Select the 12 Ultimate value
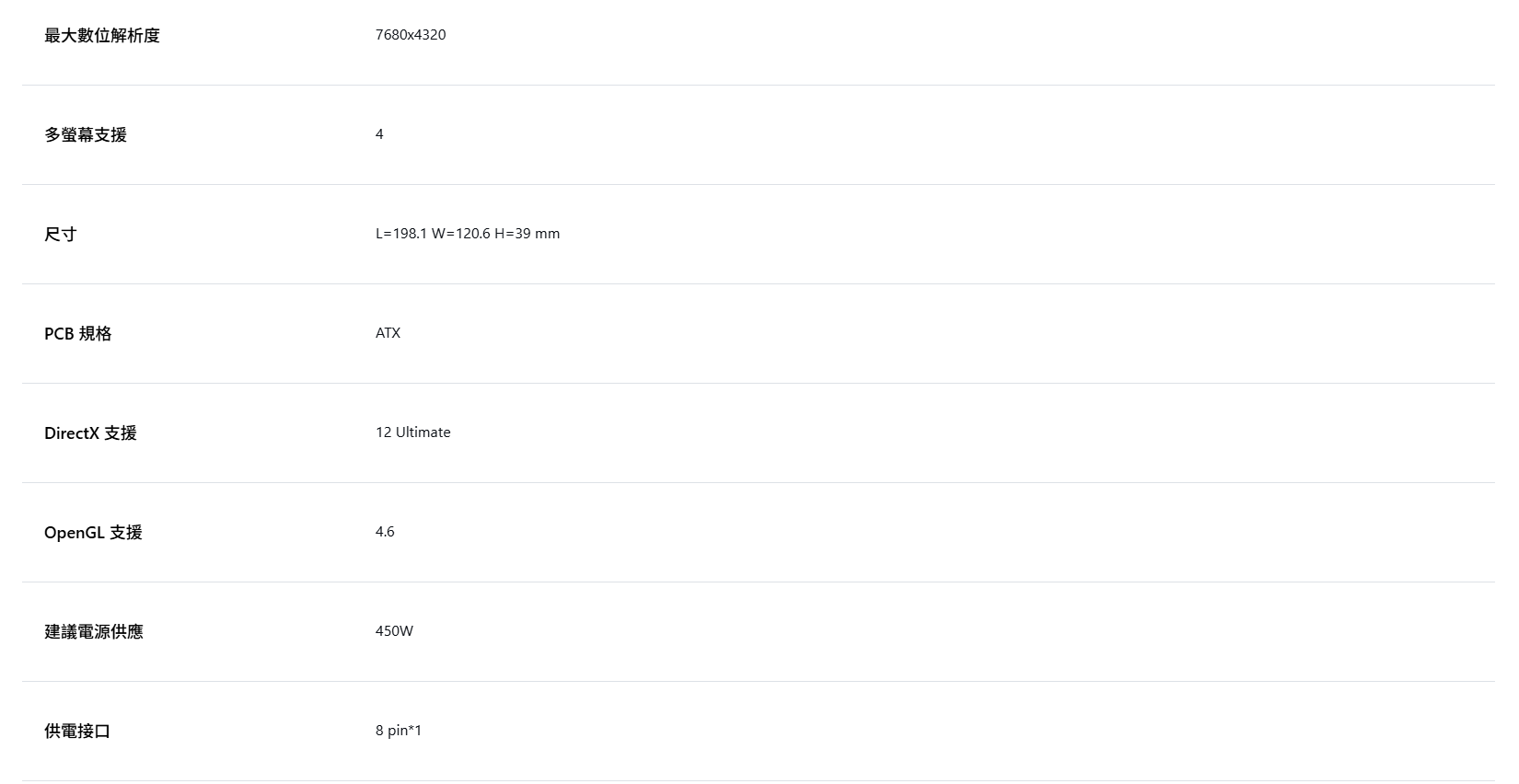The height and width of the screenshot is (784, 1519). 413,432
